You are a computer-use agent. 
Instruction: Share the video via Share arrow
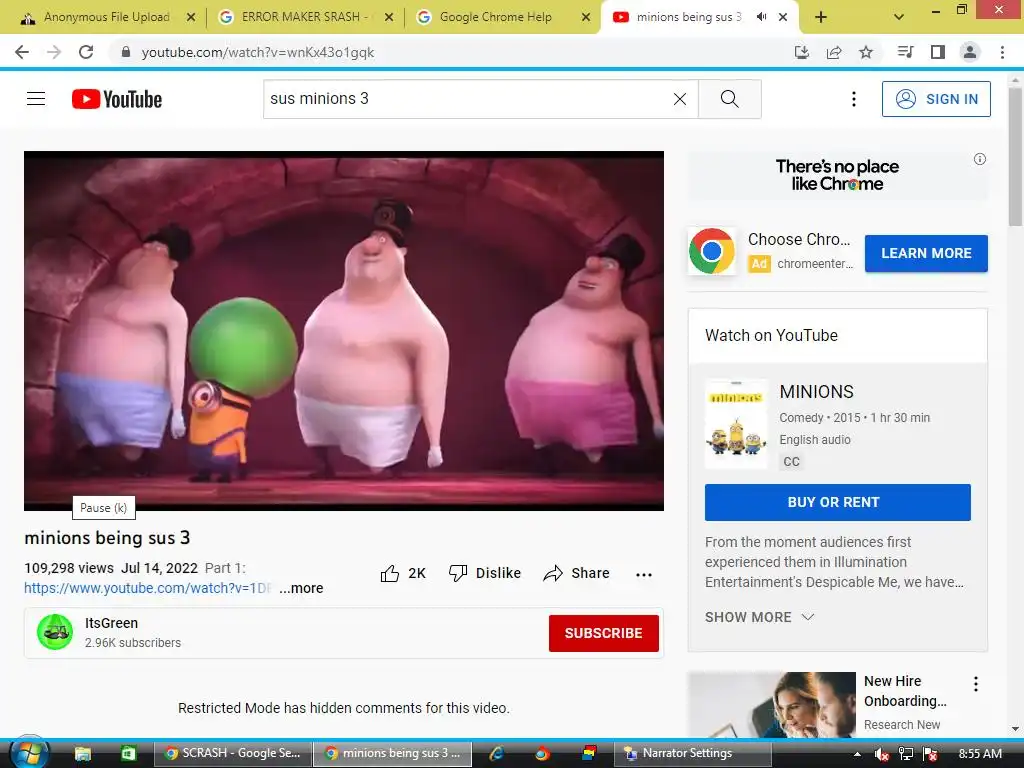point(577,573)
